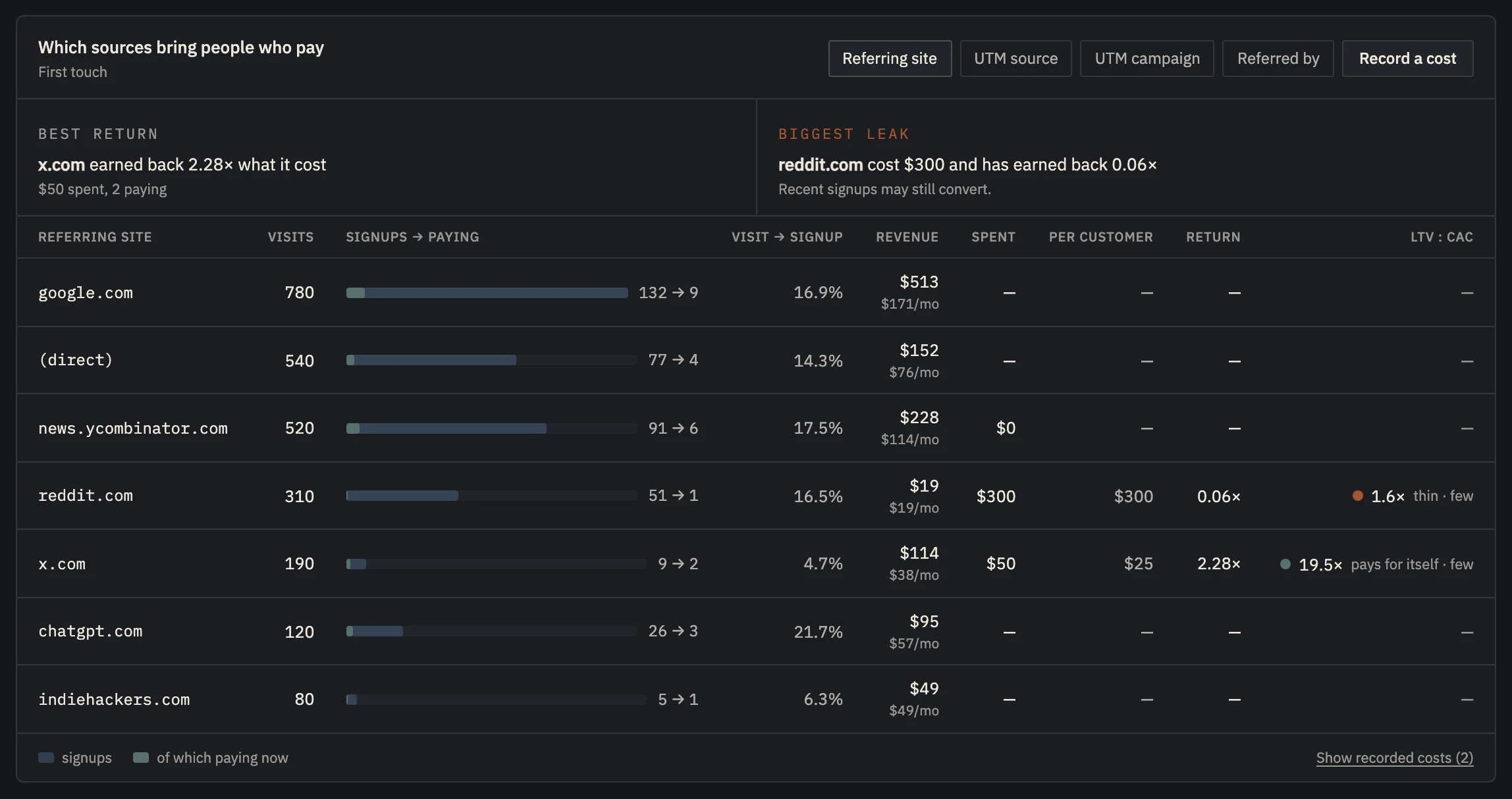Image resolution: width=1512 pixels, height=799 pixels.
Task: Click the 'pays for itself · few' label
Action: 1412,564
